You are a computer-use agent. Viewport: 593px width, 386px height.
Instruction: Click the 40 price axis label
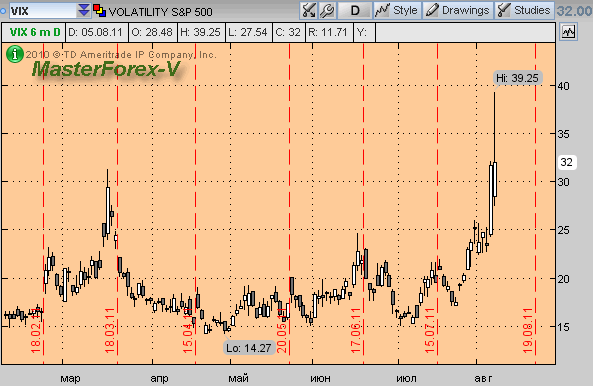[x=564, y=86]
